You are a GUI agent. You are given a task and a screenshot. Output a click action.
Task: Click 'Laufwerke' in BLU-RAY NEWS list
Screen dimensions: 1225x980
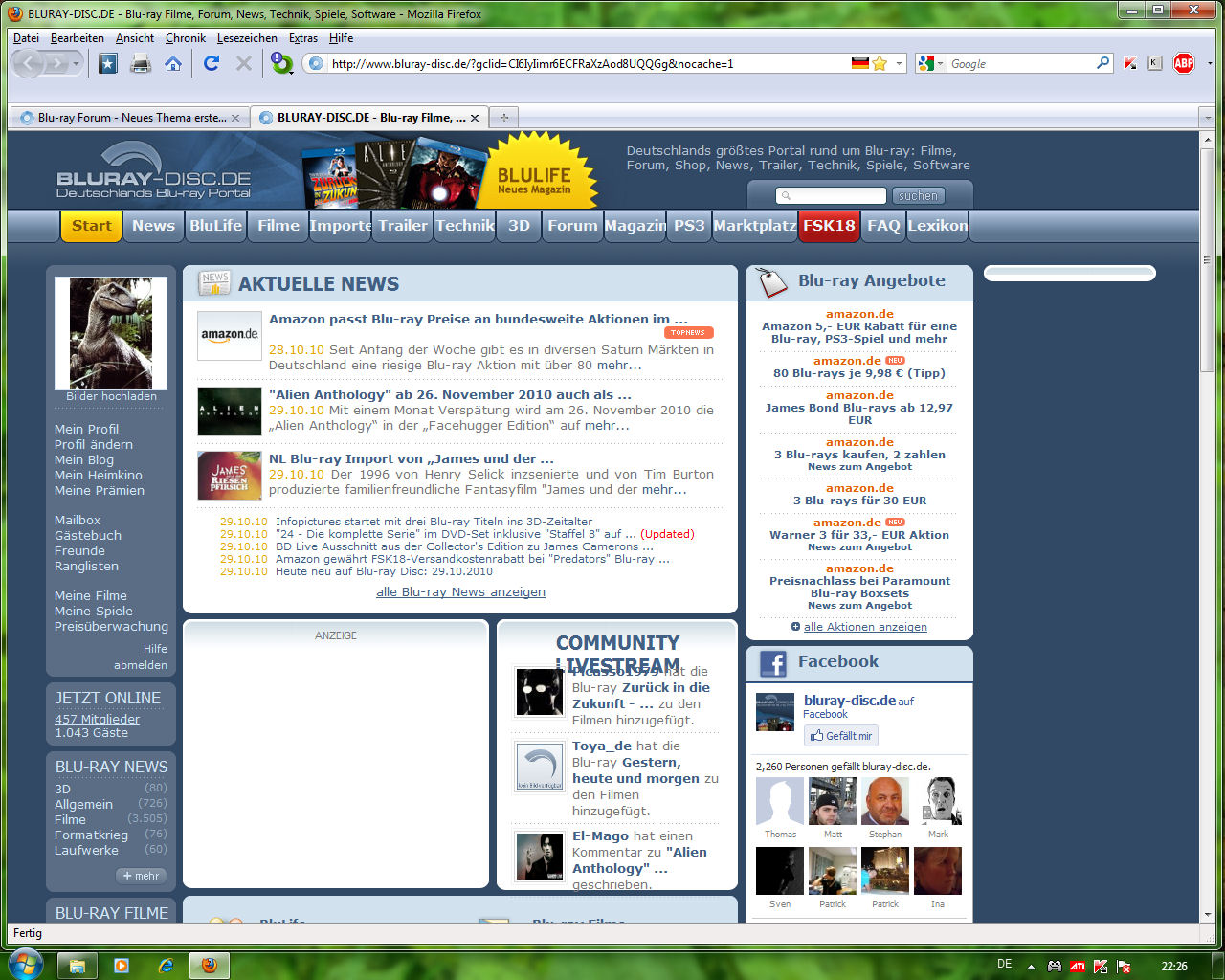click(x=86, y=850)
